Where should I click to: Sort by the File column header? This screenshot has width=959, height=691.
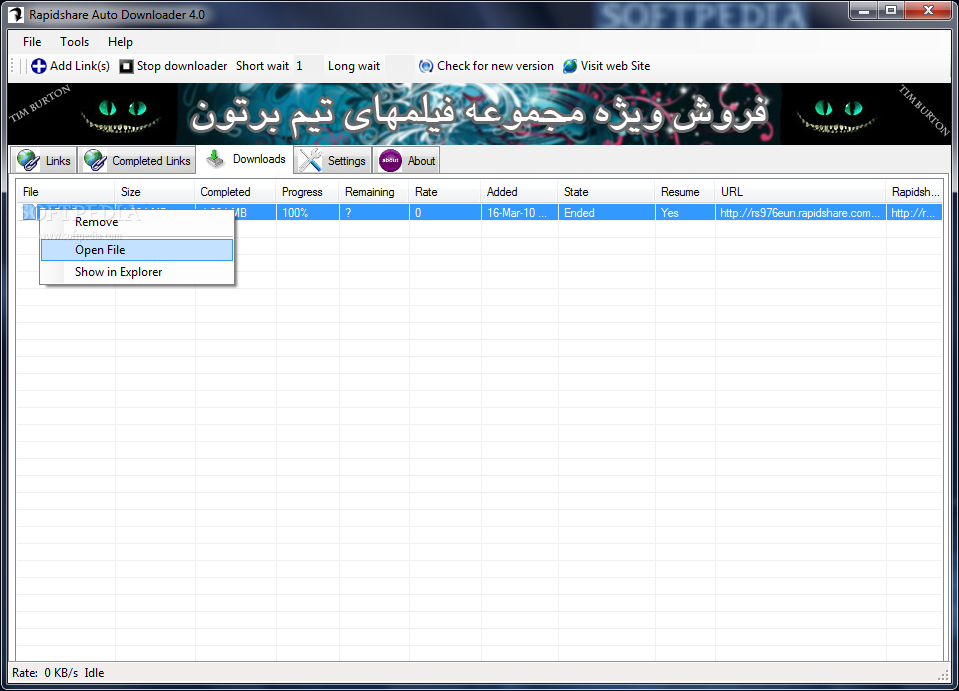(x=65, y=192)
